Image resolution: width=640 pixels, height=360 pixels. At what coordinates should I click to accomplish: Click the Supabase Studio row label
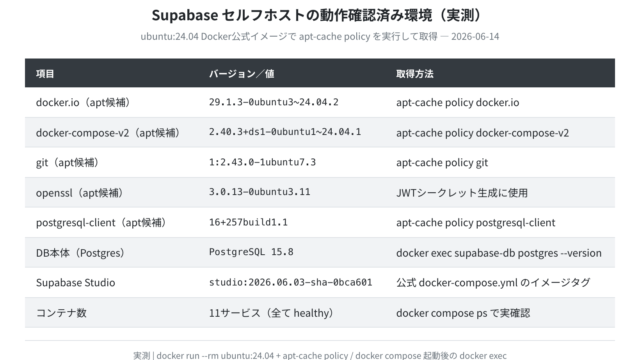[76, 282]
